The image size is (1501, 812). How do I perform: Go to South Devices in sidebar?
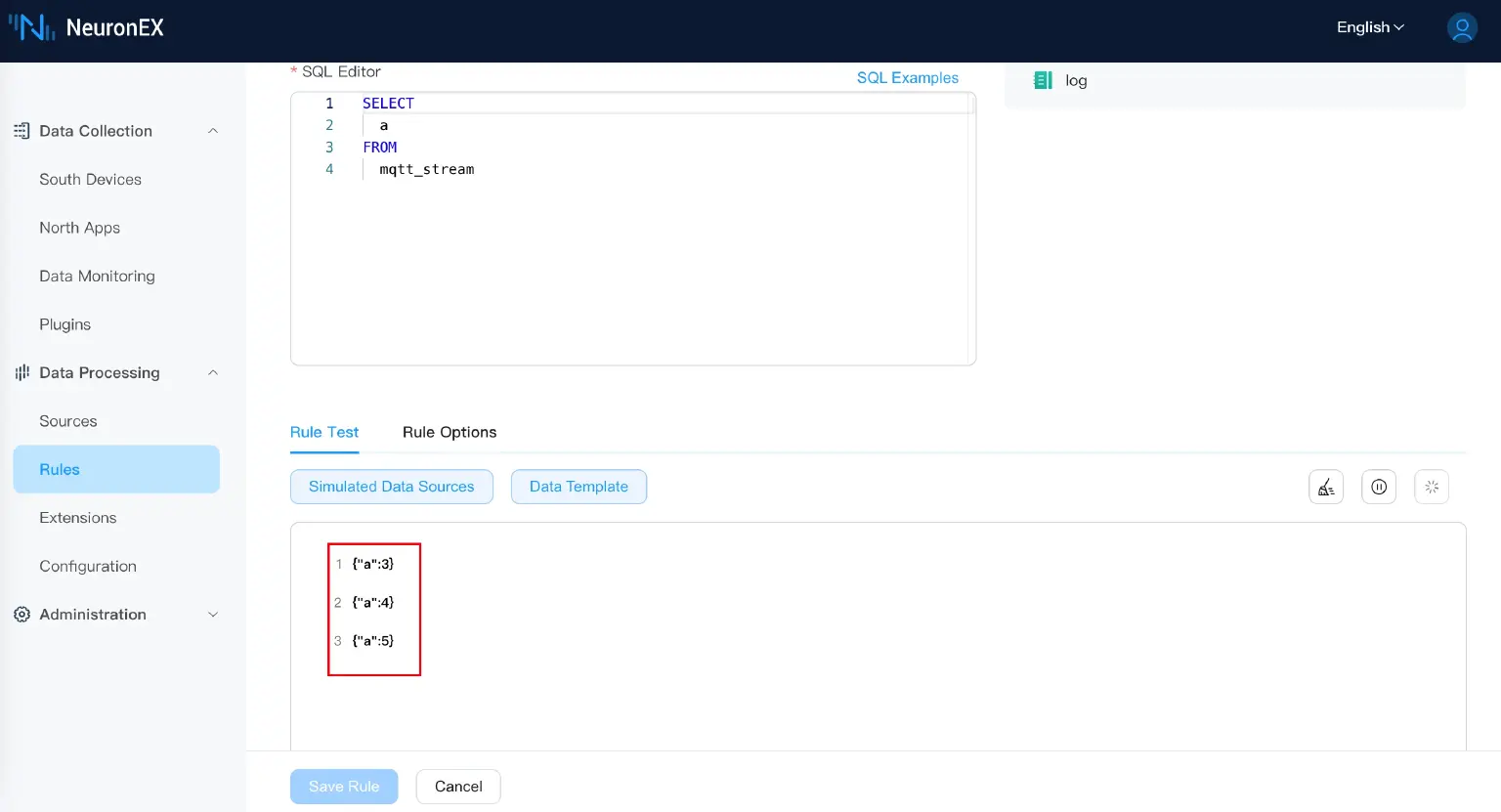pyautogui.click(x=90, y=180)
